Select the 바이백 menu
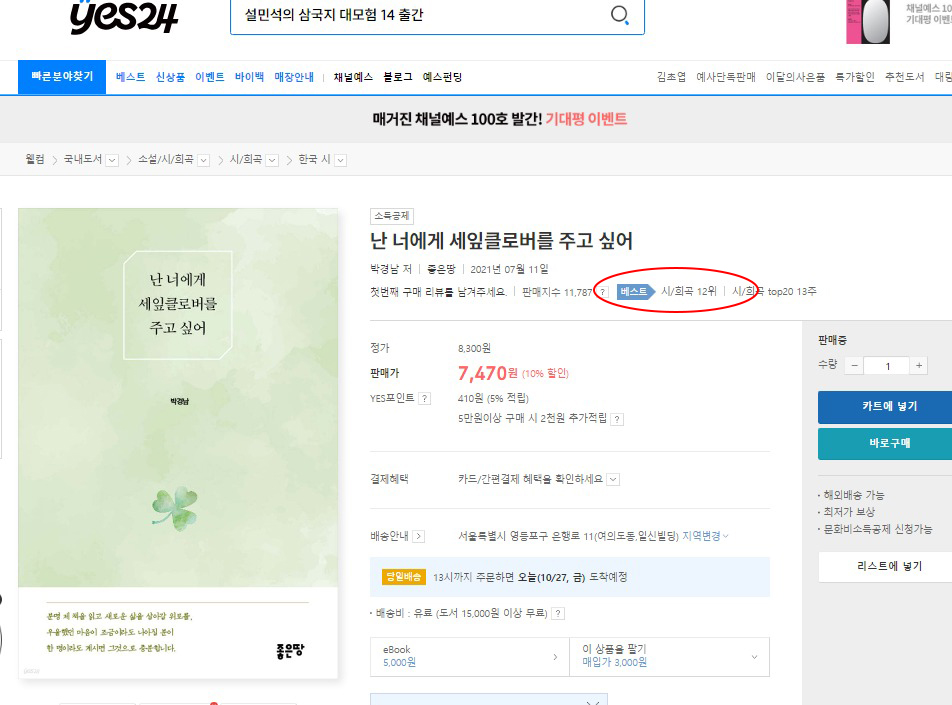This screenshot has width=952, height=705. pos(250,77)
